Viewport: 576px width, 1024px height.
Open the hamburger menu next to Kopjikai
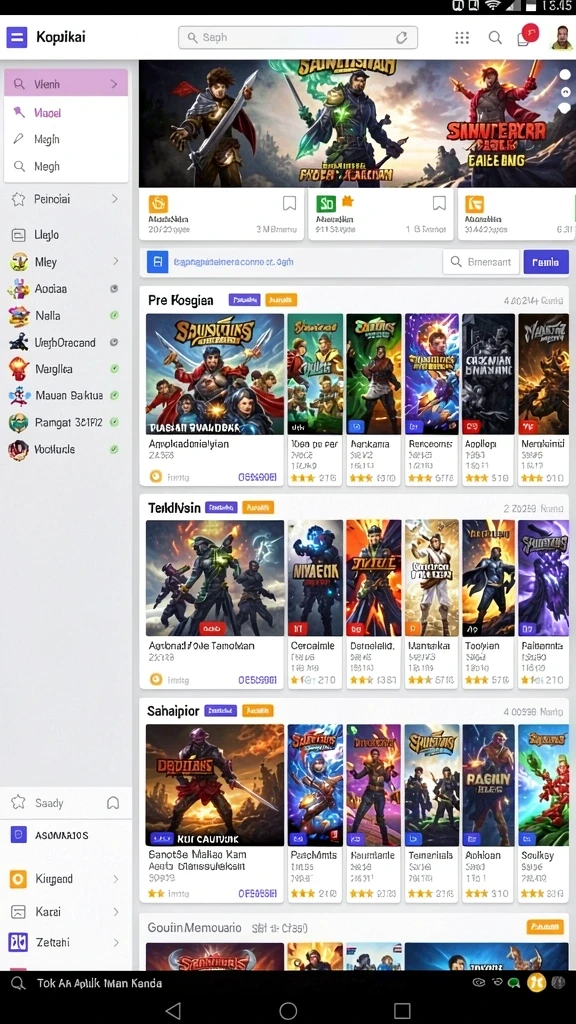(16, 37)
